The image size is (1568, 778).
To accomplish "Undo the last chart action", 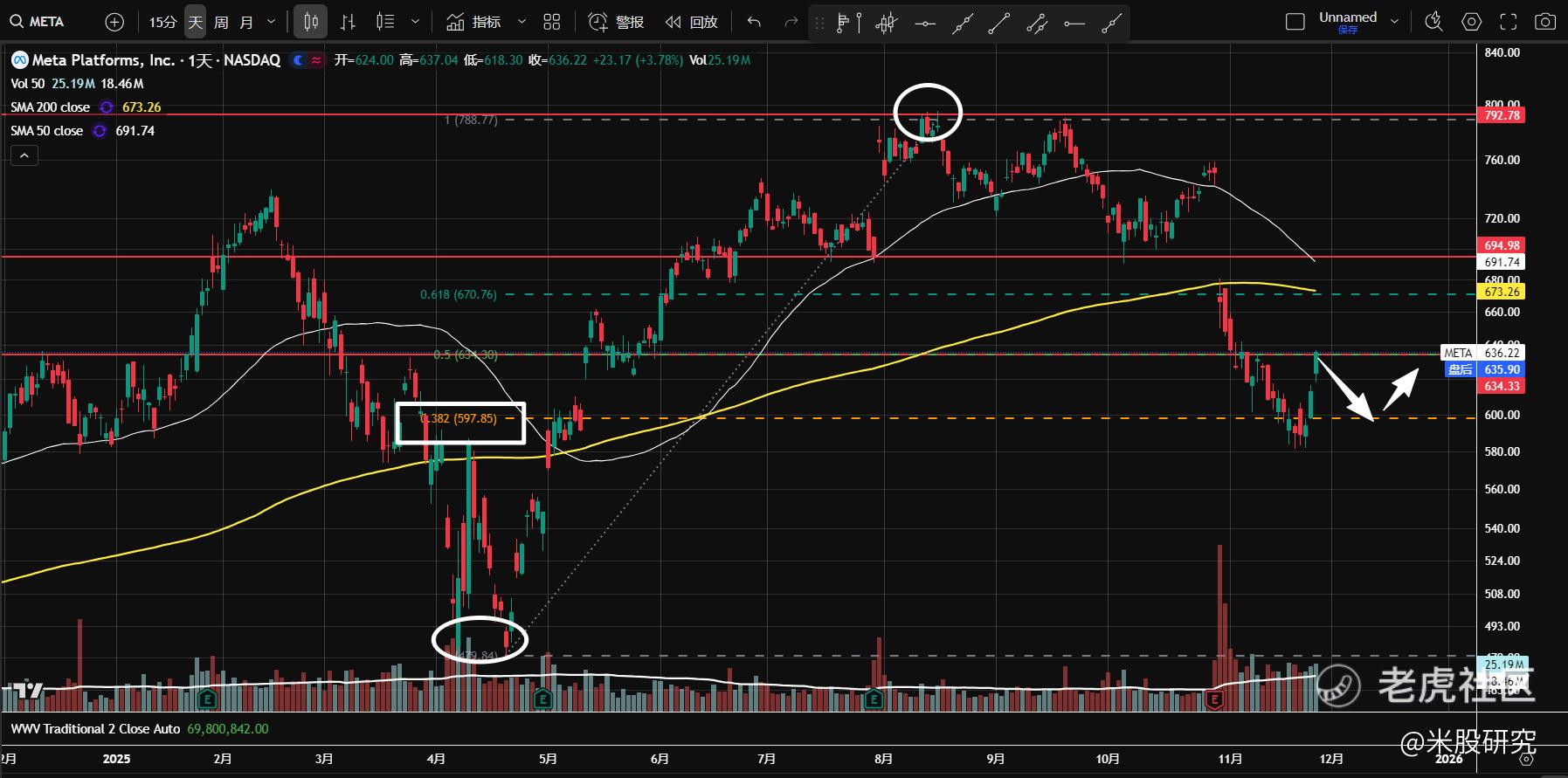I will coord(754,22).
